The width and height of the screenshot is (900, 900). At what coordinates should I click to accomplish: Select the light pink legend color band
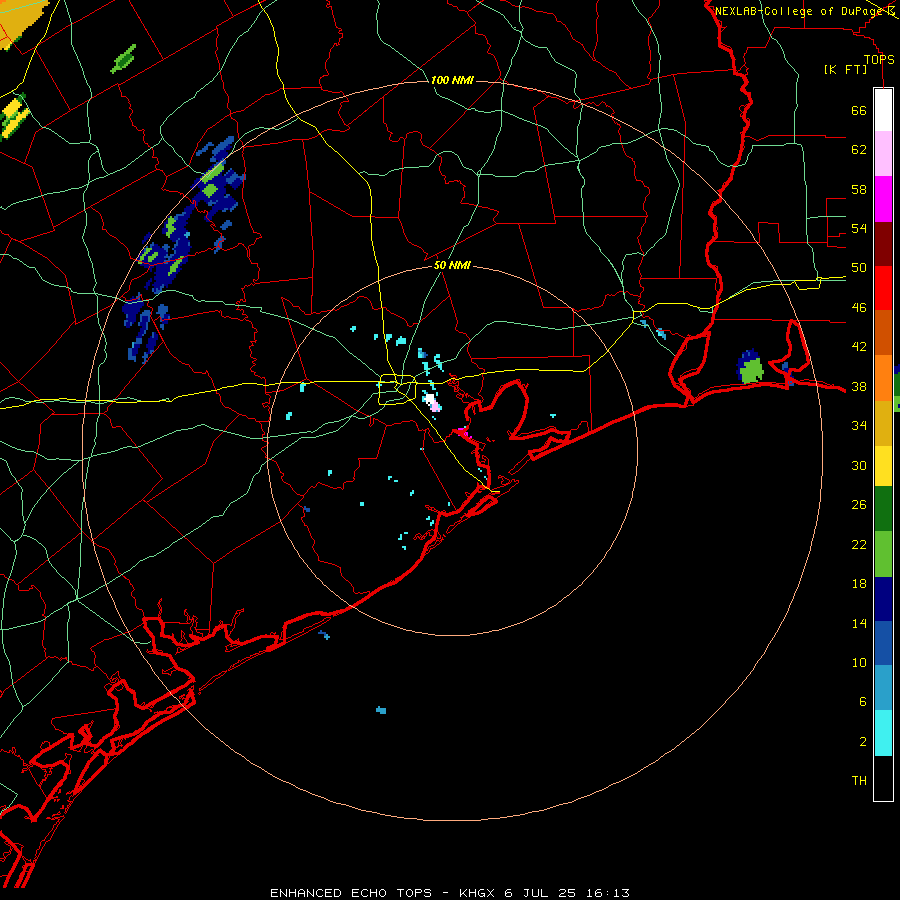(883, 153)
